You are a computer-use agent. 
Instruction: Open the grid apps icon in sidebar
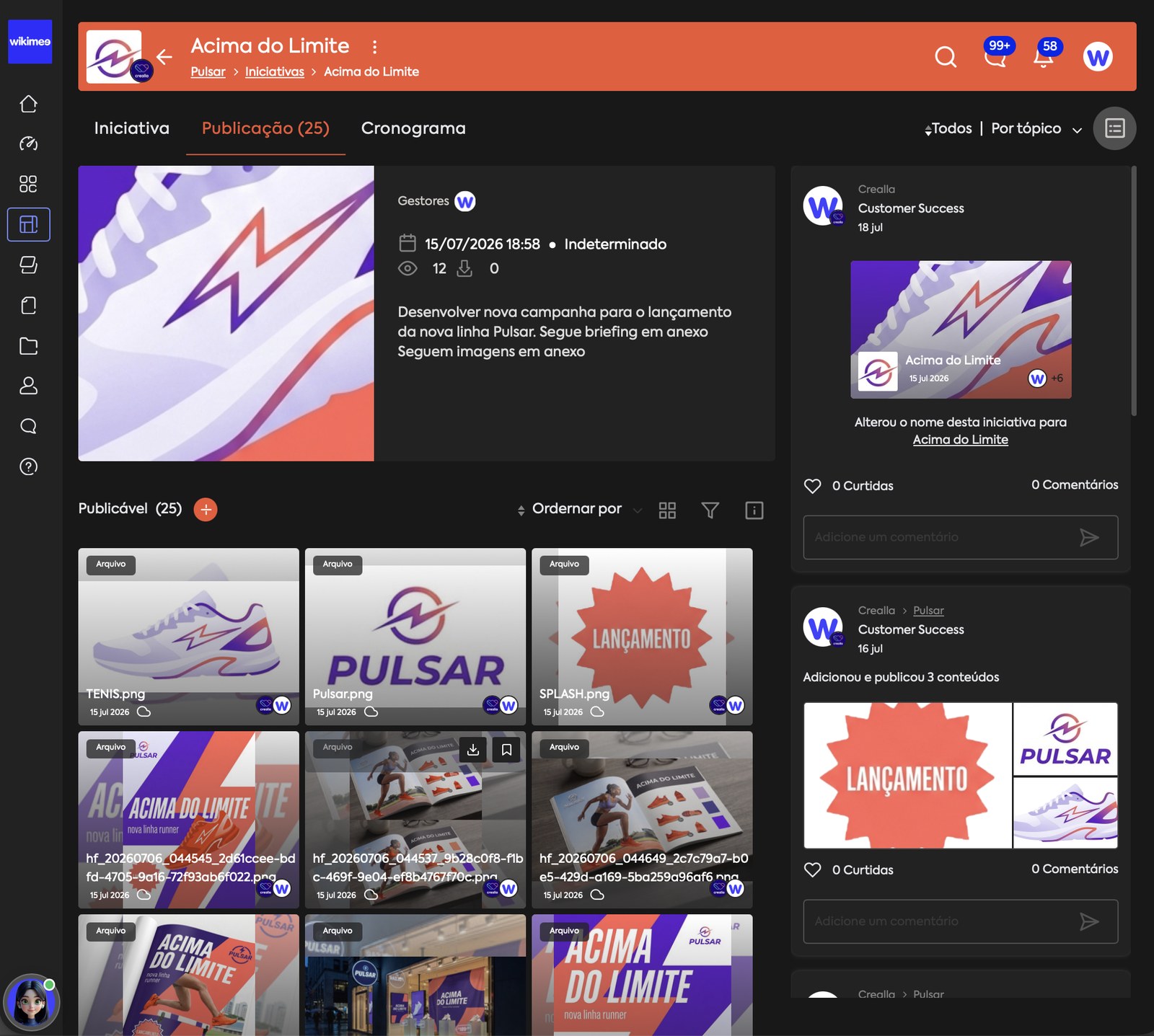coord(28,184)
